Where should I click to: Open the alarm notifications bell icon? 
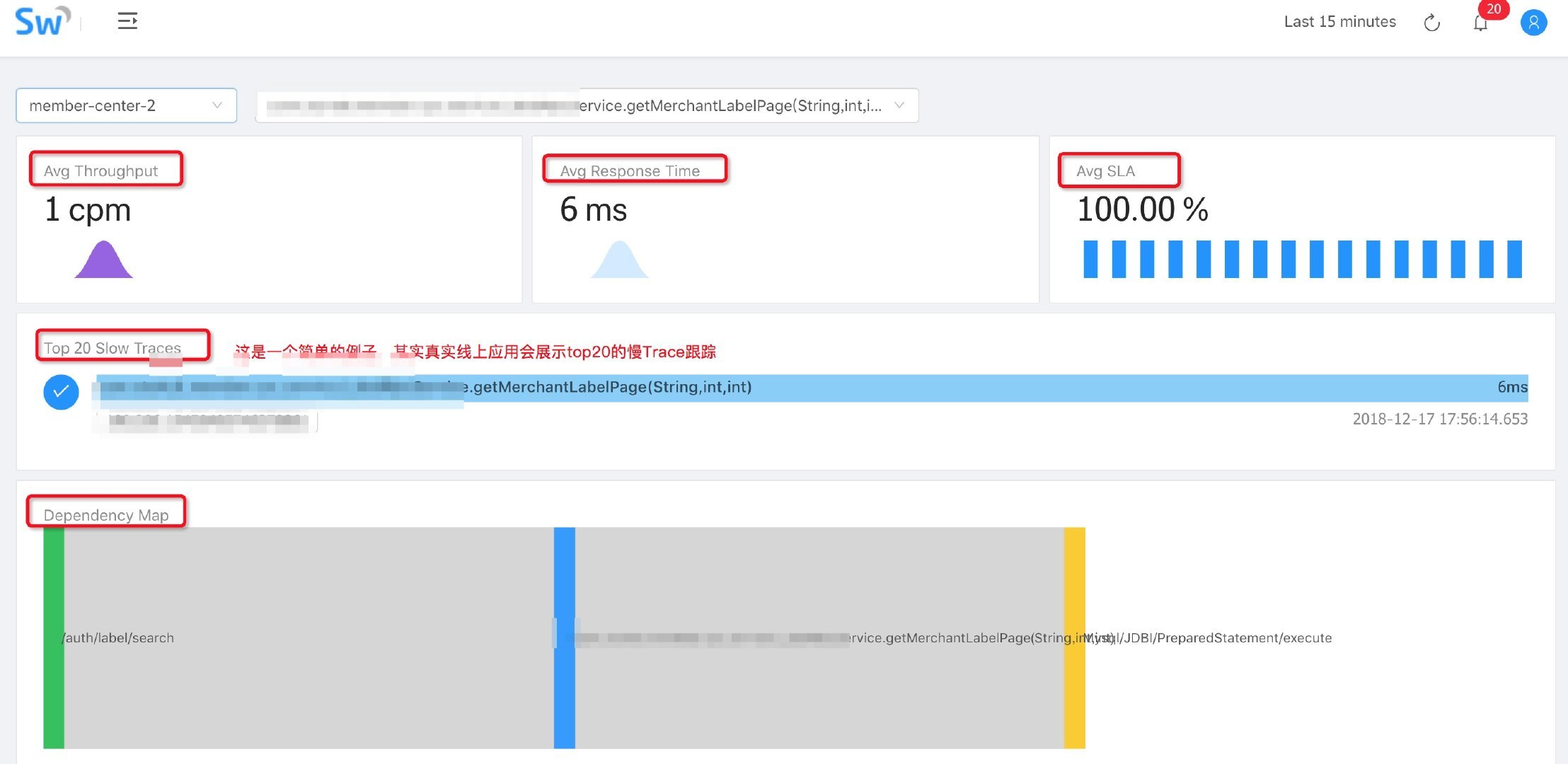(1480, 24)
